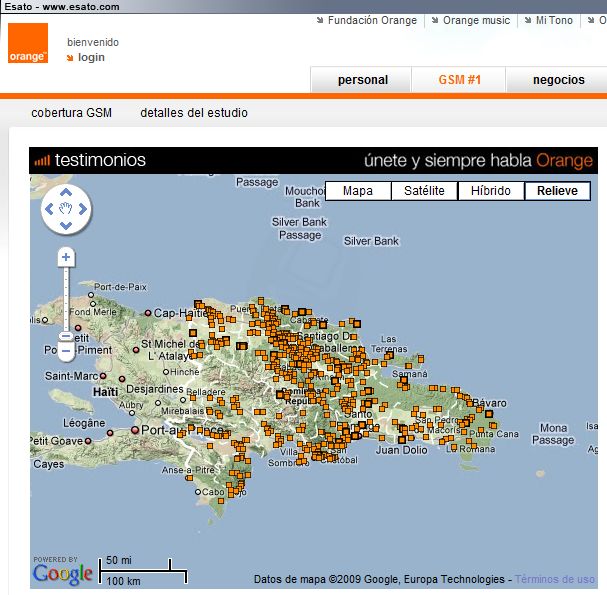Click orange marker next to Bávaro label
Screen dimensions: 607x595
[x=470, y=403]
